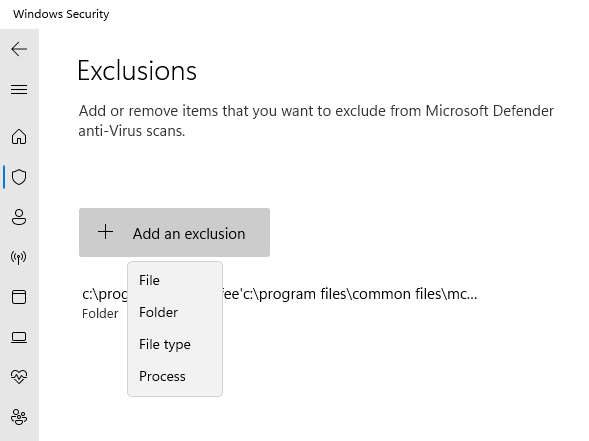Viewport: 589px width, 441px height.
Task: Go back using the back arrow
Action: 19,49
